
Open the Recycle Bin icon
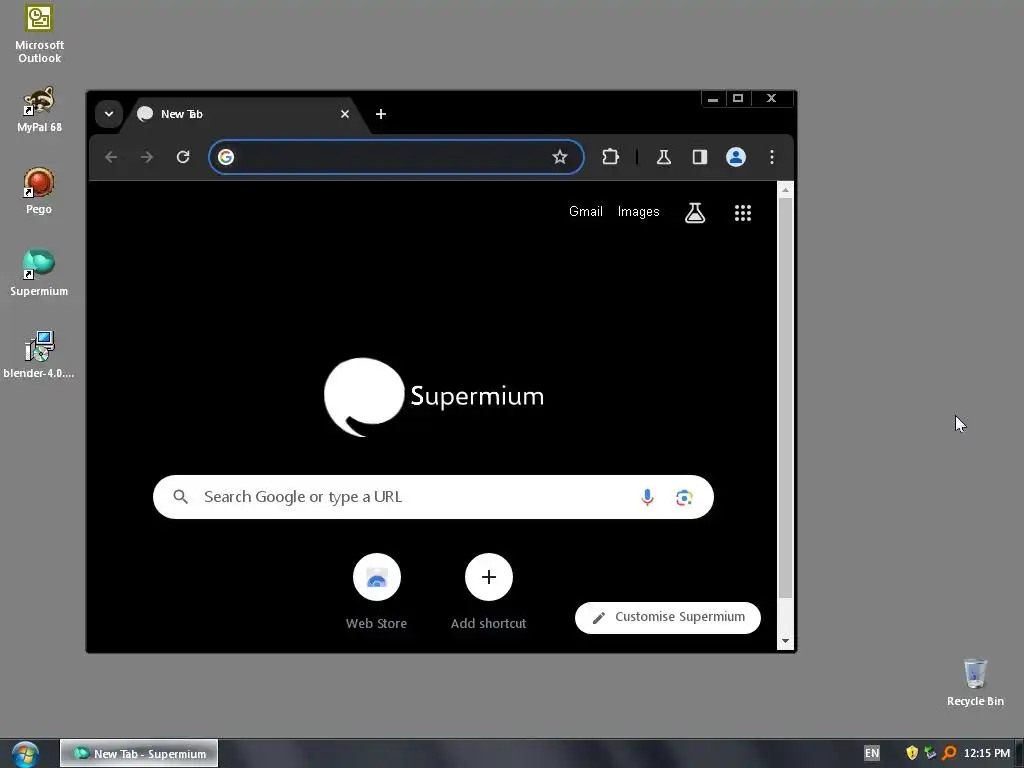coord(975,682)
